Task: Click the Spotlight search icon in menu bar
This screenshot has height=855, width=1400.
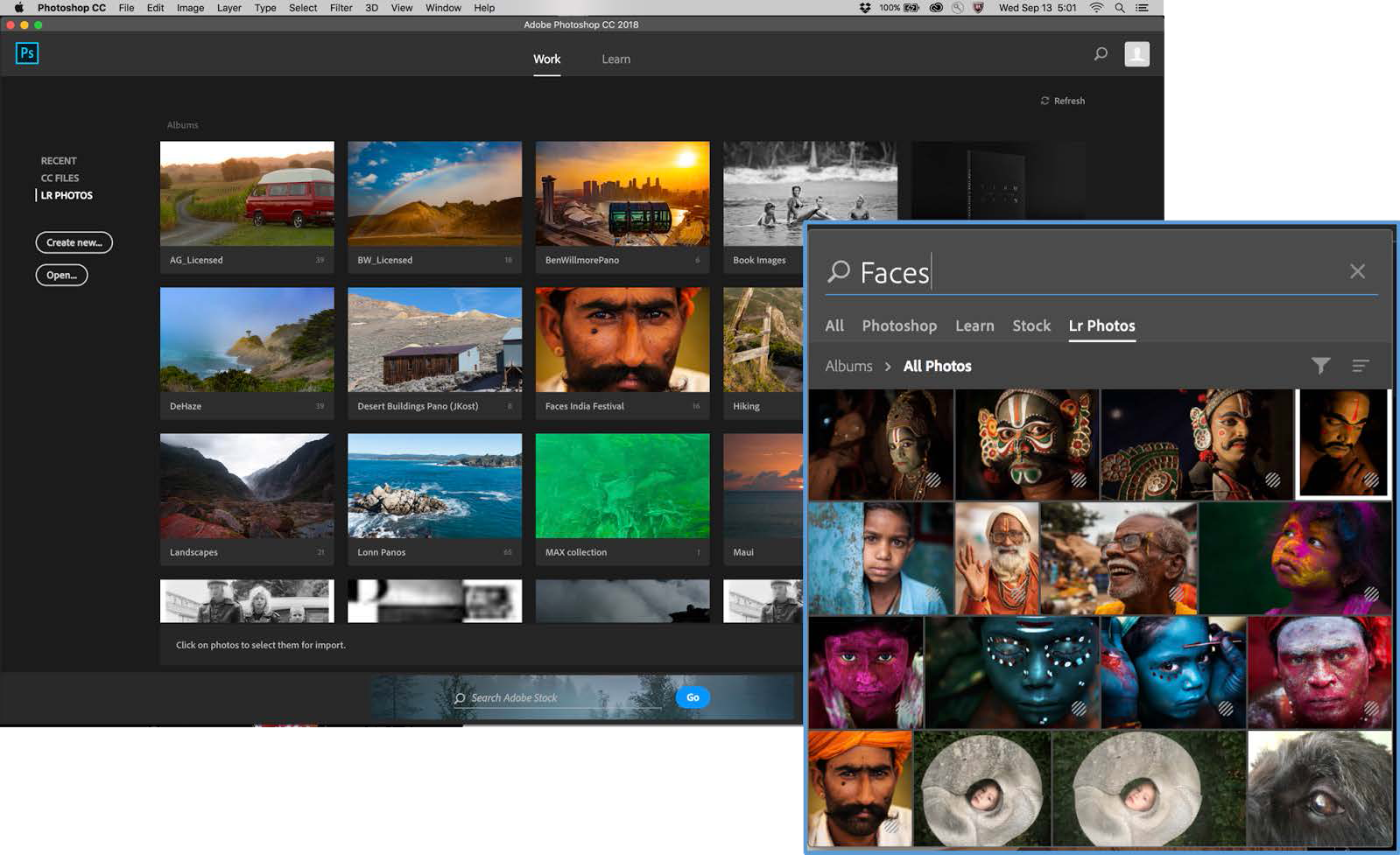Action: point(1119,8)
